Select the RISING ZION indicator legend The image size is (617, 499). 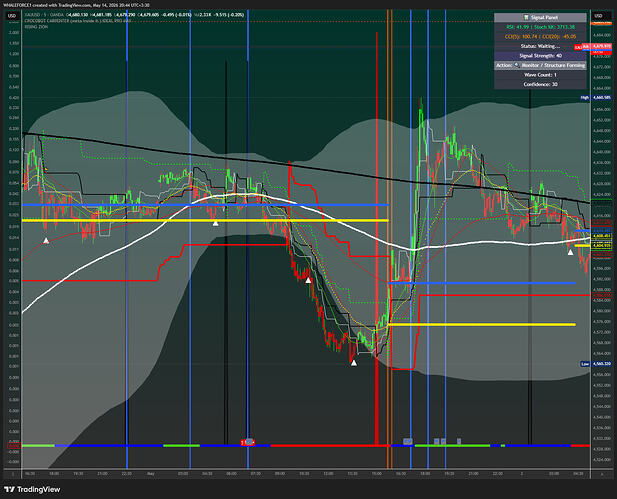coord(36,27)
